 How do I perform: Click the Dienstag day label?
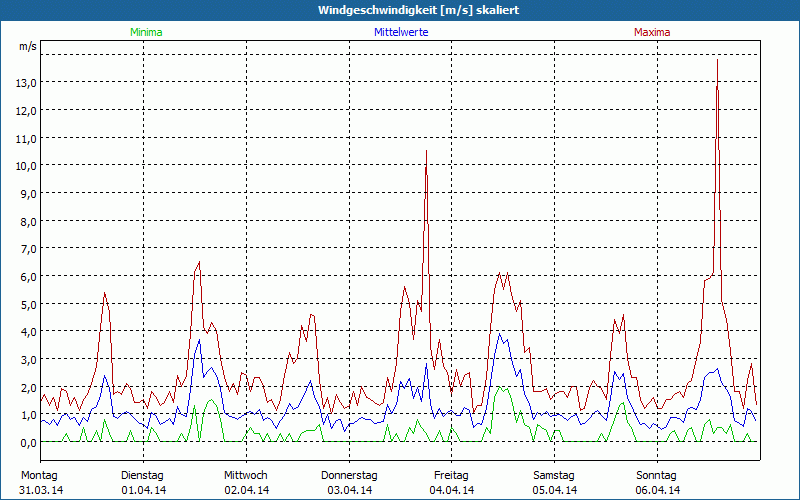tap(142, 475)
